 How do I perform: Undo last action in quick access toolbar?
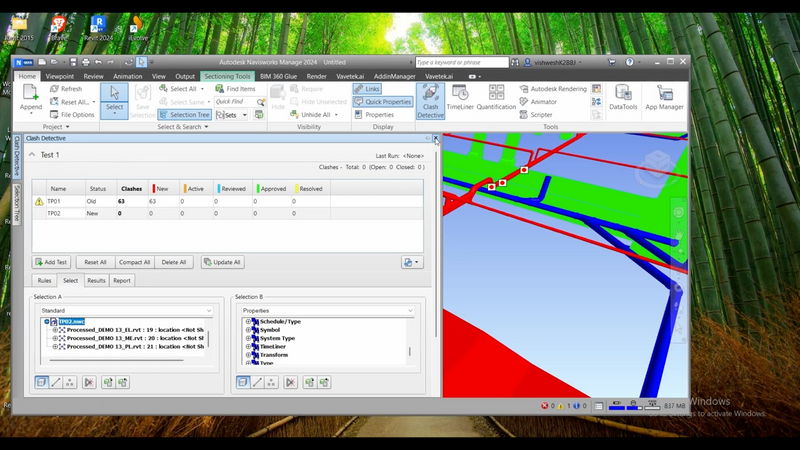98,62
